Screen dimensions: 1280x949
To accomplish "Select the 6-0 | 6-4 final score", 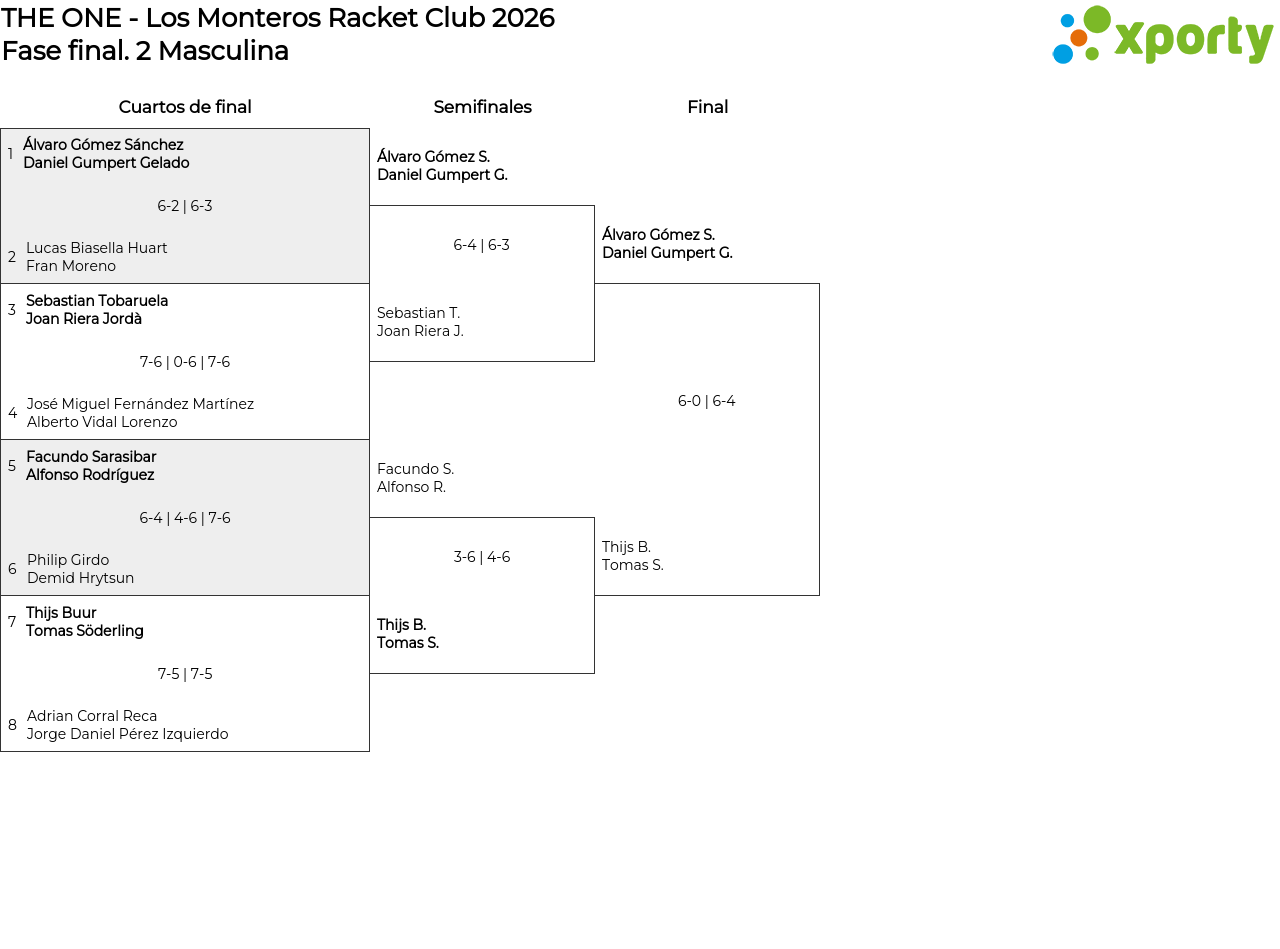I will (x=707, y=401).
